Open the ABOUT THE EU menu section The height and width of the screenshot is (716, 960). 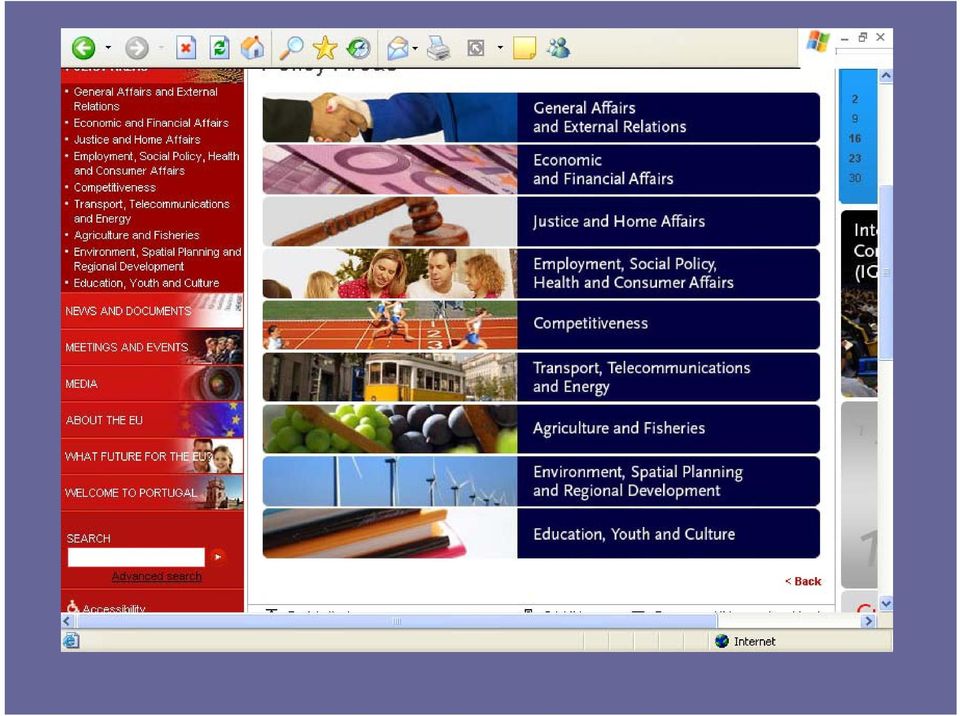tap(152, 420)
